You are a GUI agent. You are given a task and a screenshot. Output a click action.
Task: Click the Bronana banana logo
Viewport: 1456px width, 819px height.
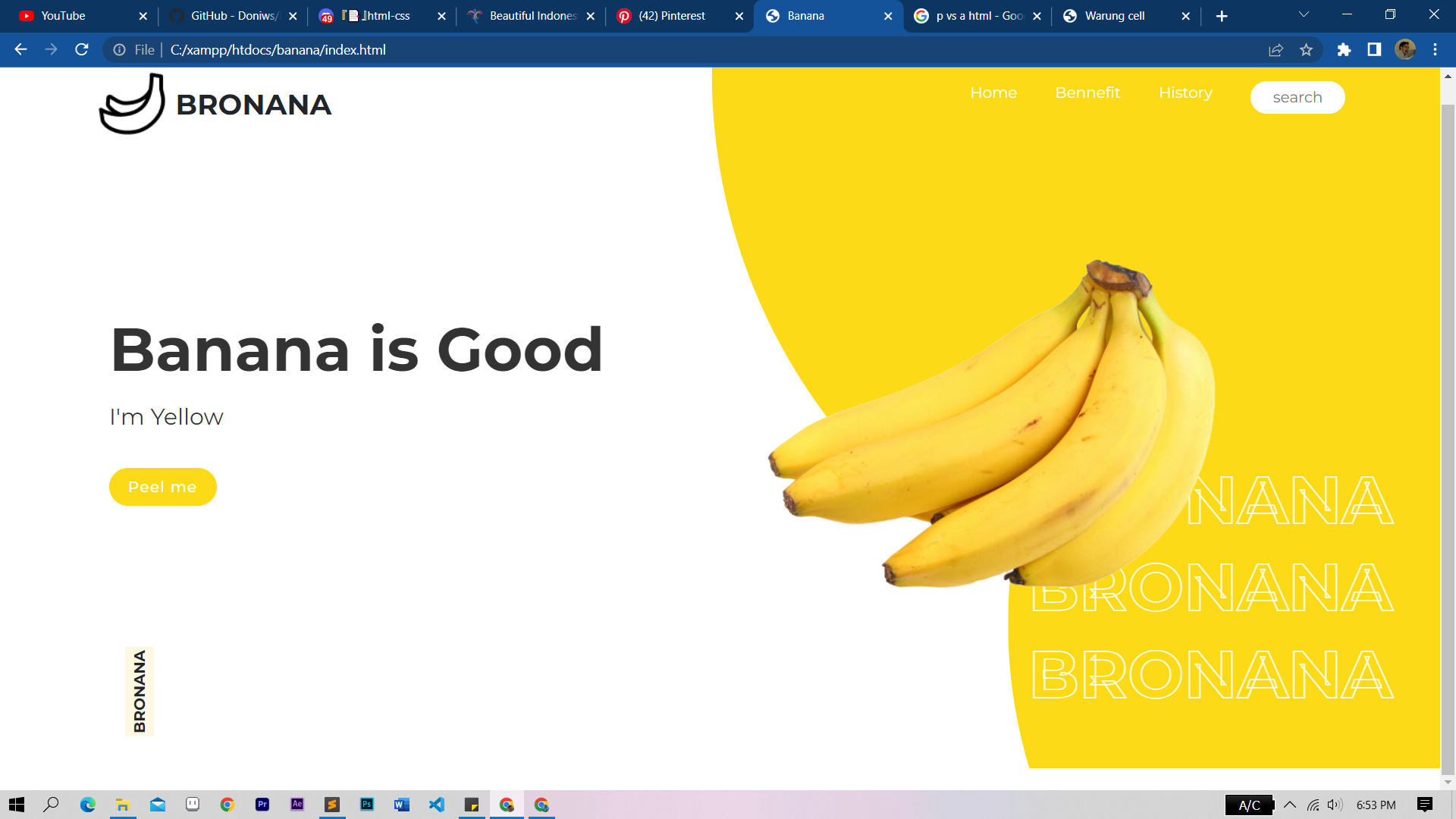point(135,104)
